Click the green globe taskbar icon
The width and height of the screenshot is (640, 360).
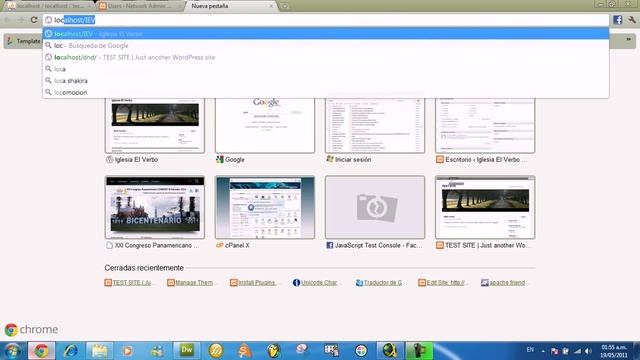pos(390,351)
